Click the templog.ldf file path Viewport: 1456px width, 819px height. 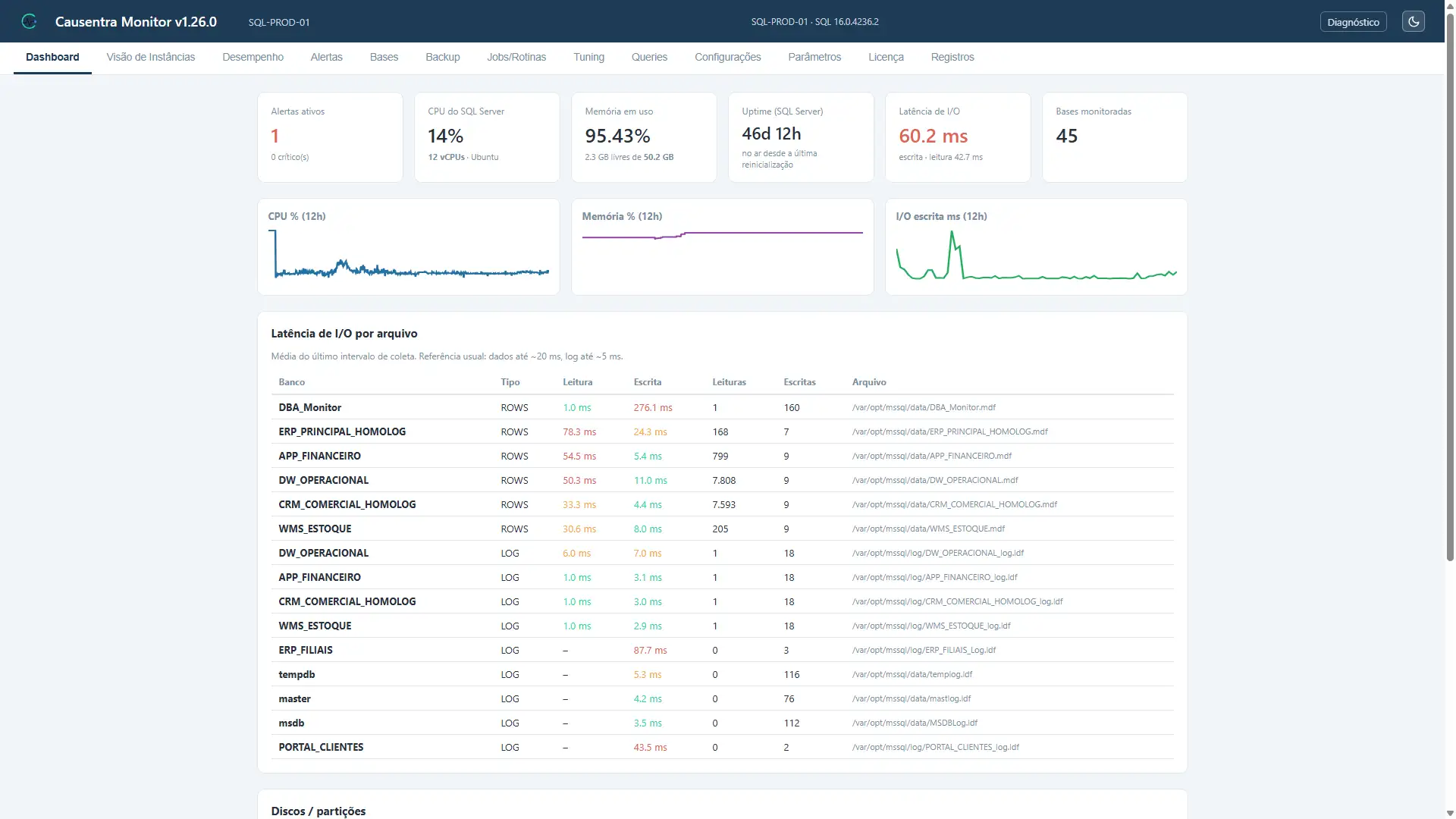912,674
